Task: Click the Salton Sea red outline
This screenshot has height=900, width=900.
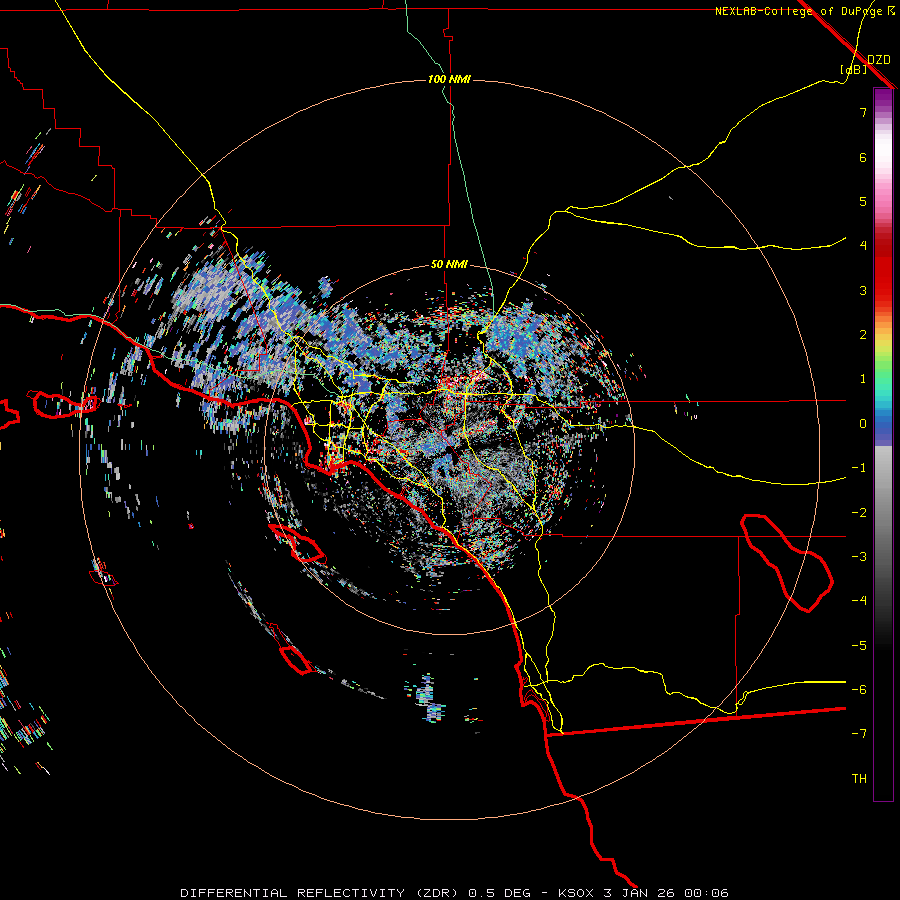Action: (x=786, y=562)
